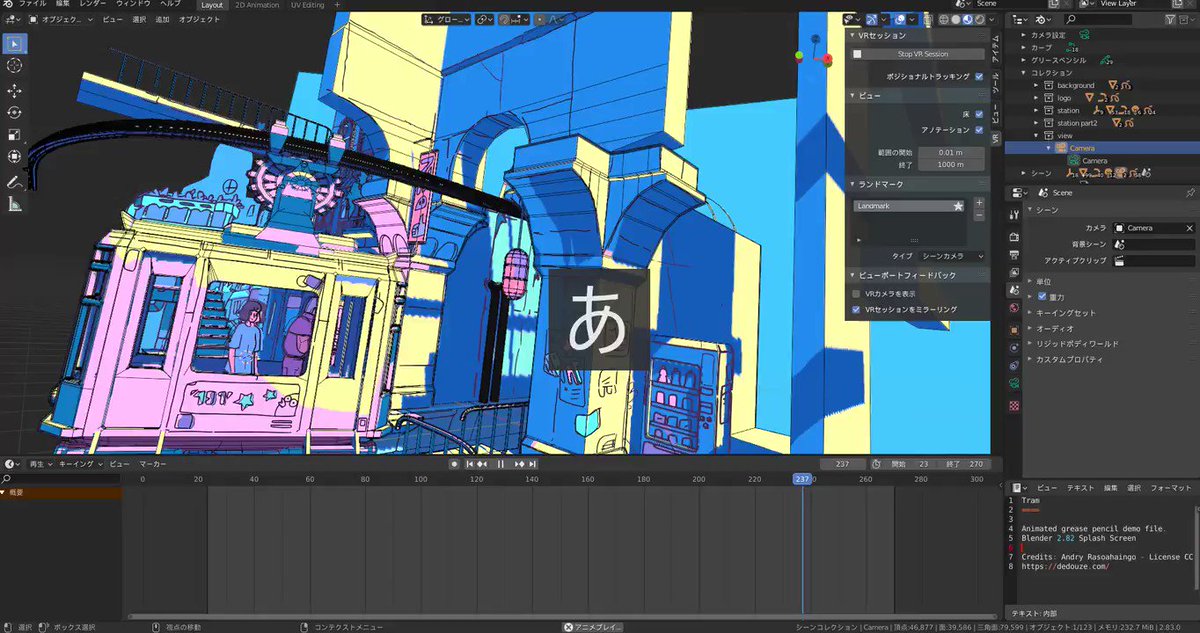Expand the station collection in outliner
The width and height of the screenshot is (1200, 633).
pos(1036,110)
